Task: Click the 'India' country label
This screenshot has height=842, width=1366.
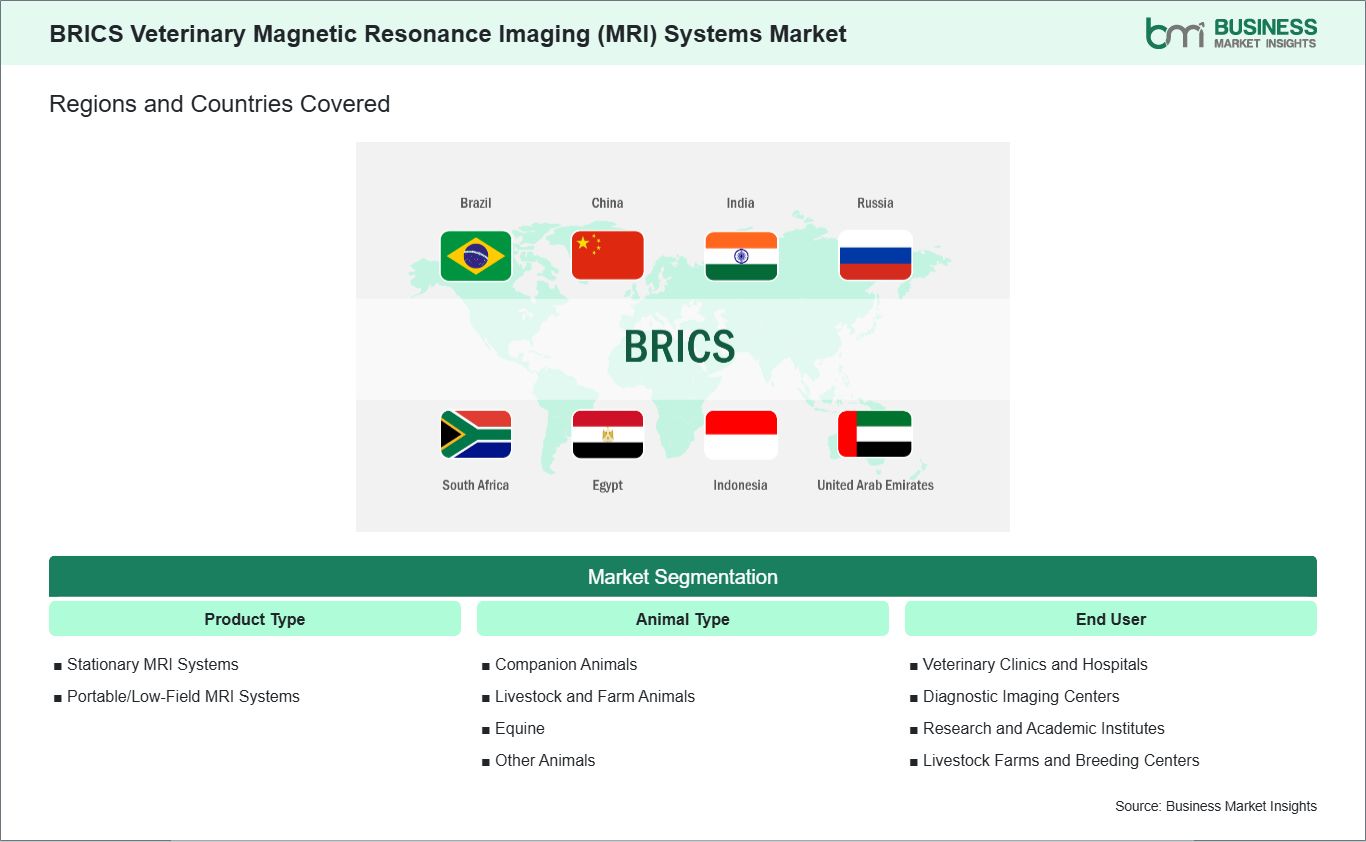Action: [x=740, y=203]
